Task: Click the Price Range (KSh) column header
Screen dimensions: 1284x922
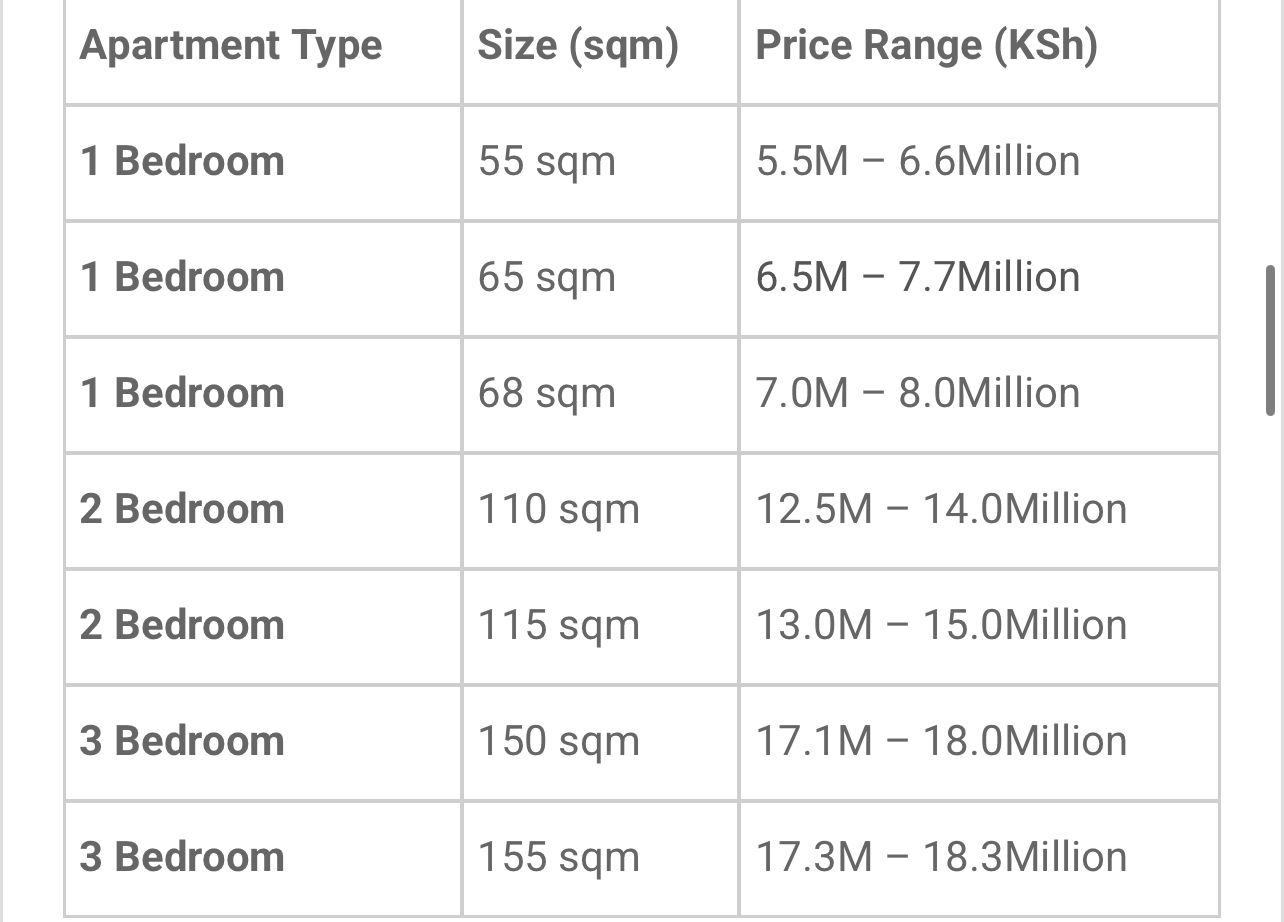Action: tap(926, 46)
